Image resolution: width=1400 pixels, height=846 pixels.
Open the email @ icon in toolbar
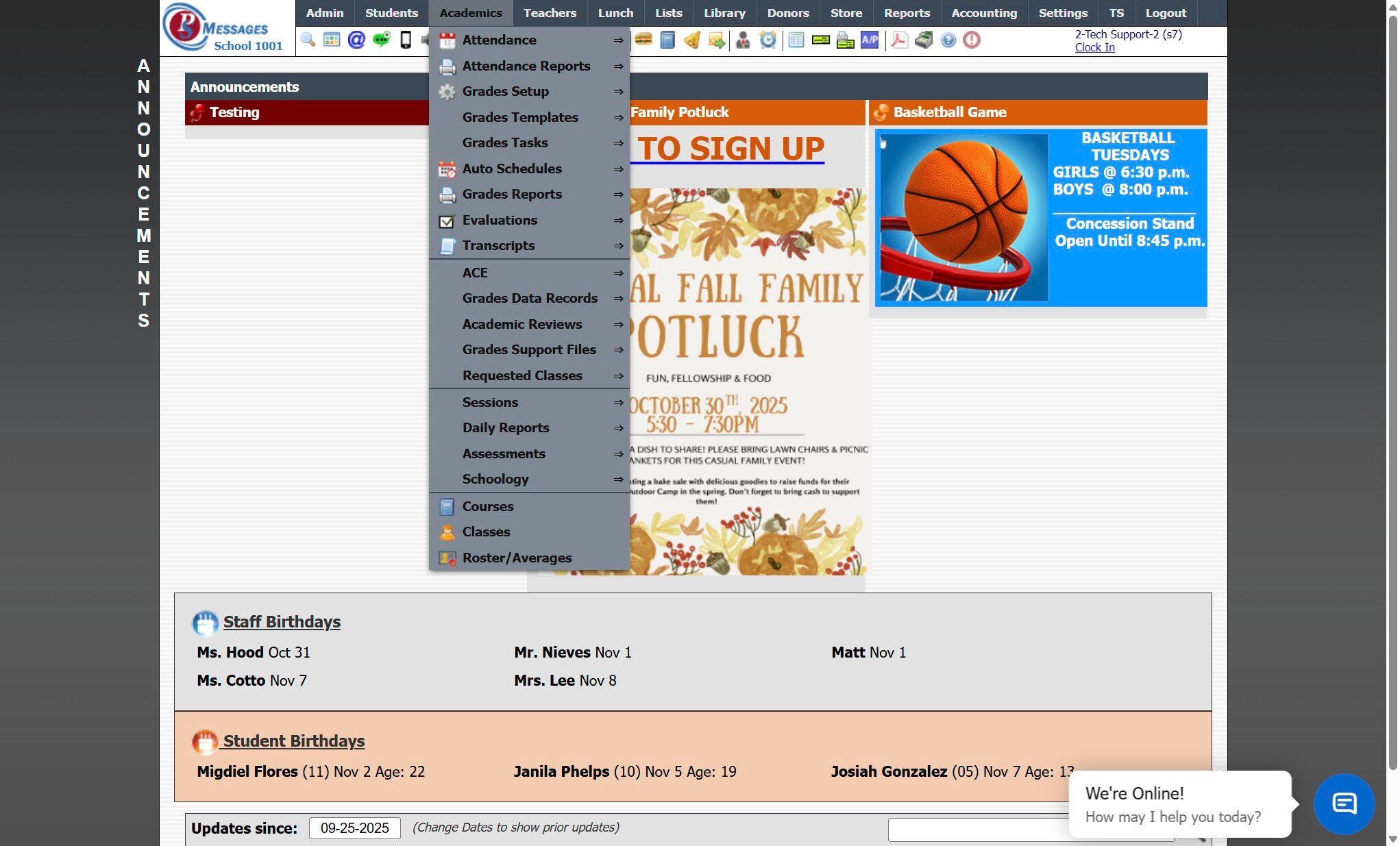click(x=356, y=40)
